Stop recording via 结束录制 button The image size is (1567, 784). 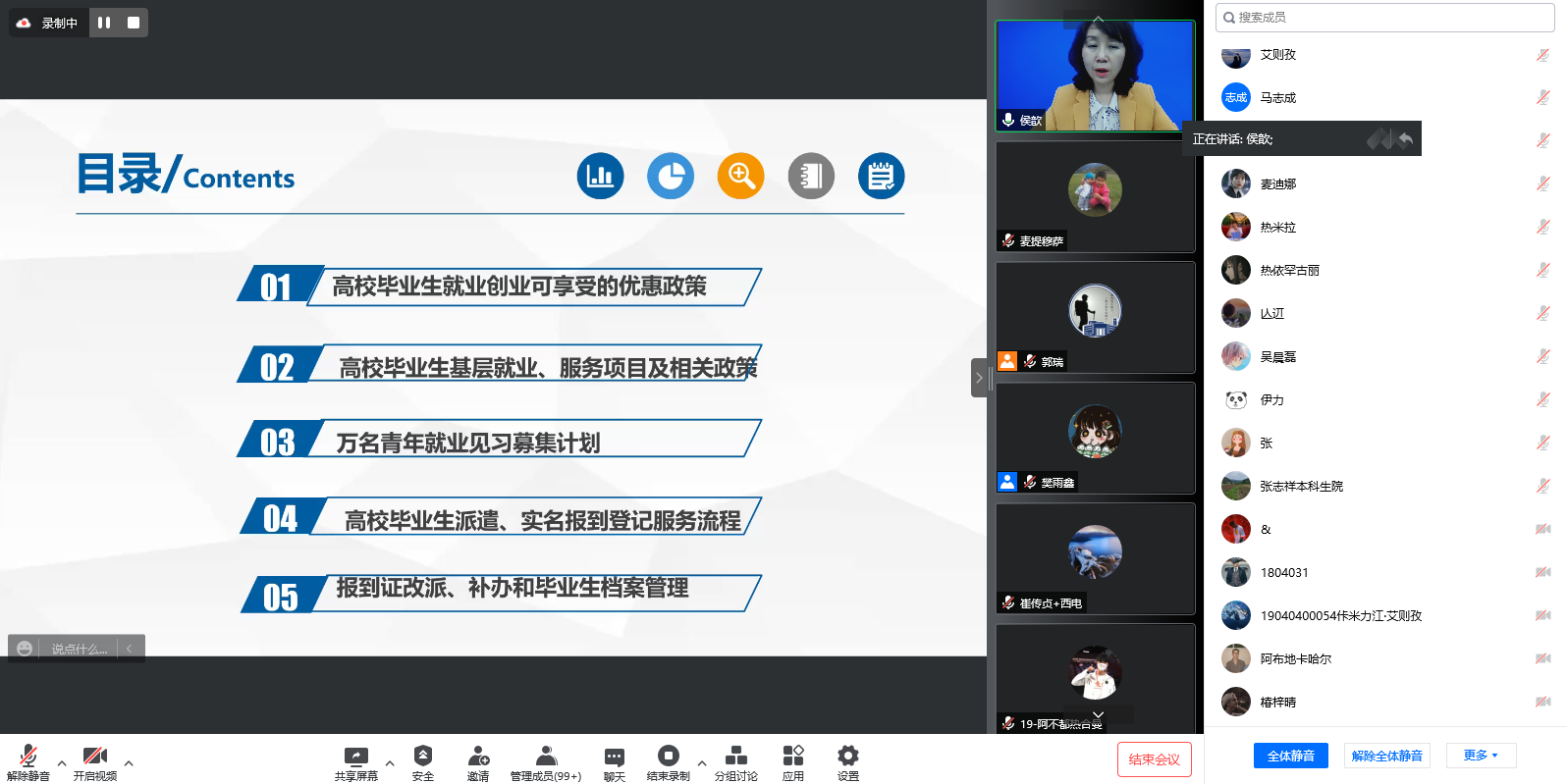(668, 757)
